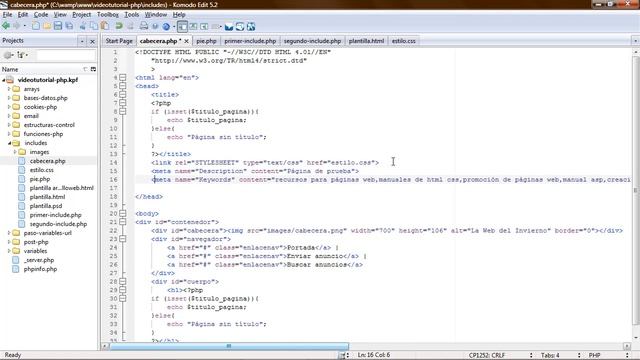
Task: Click the last blue toolbar icon
Action: coord(251,27)
